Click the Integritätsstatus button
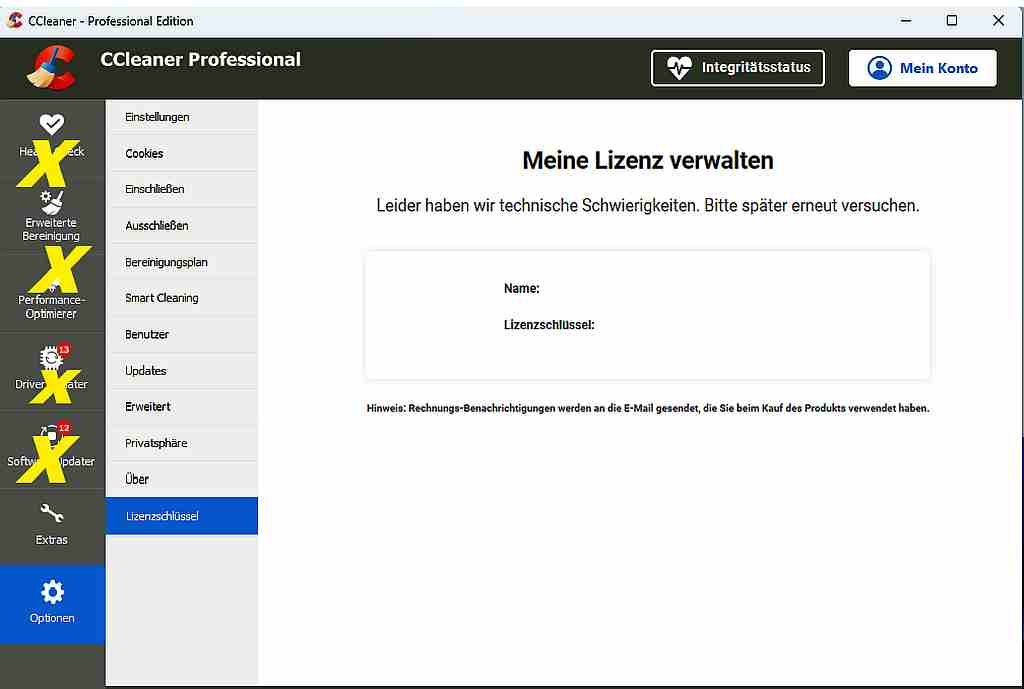This screenshot has height=689, width=1024. coord(737,68)
